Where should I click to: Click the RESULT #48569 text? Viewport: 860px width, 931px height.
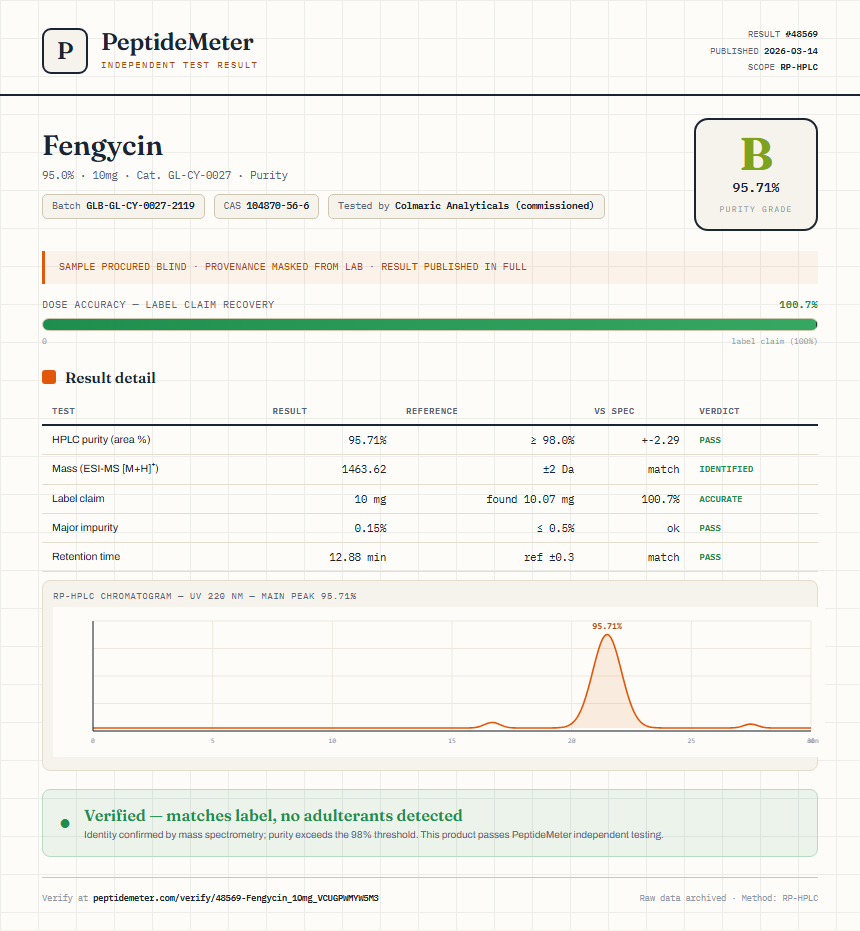click(x=783, y=34)
